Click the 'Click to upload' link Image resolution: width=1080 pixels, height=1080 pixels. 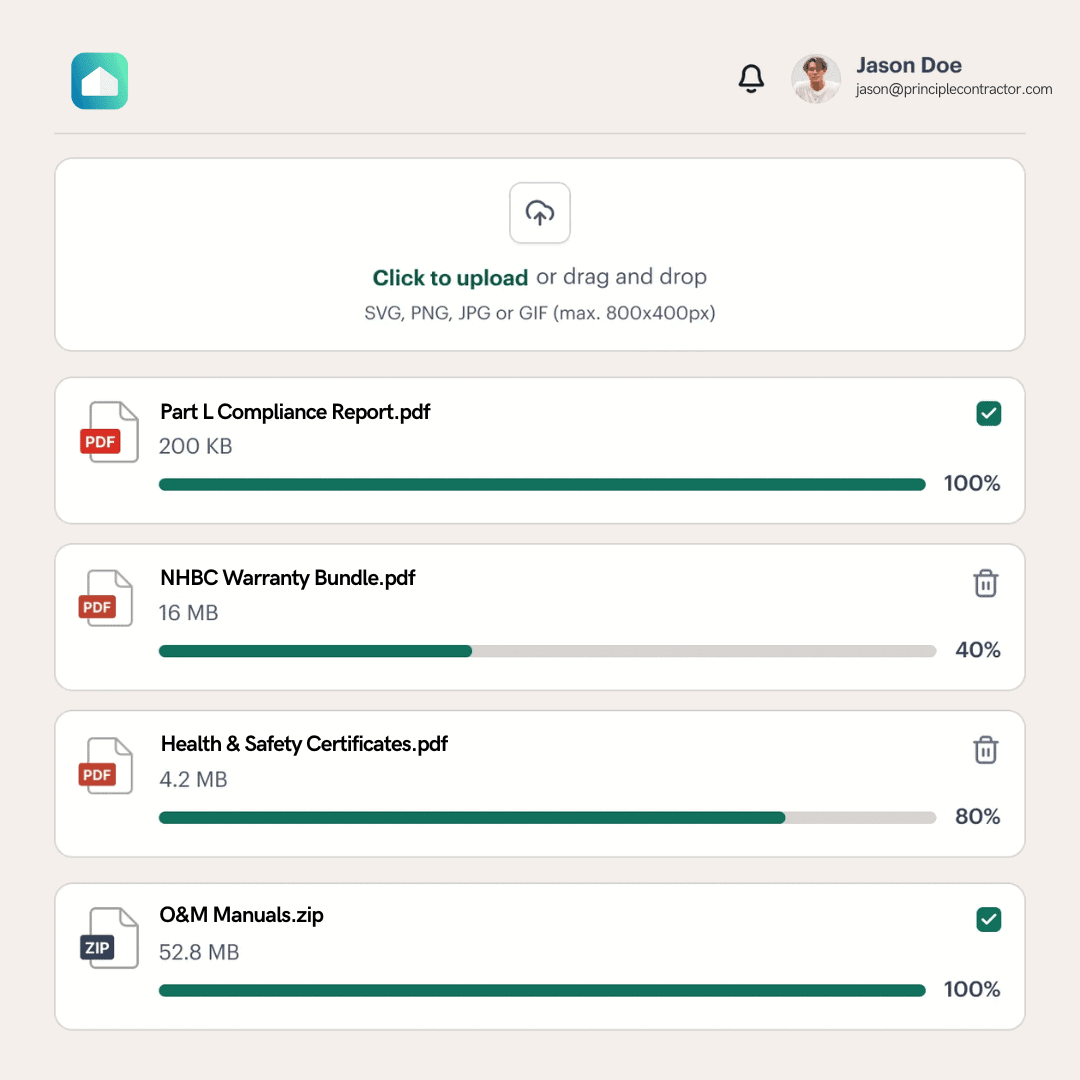pyautogui.click(x=450, y=278)
